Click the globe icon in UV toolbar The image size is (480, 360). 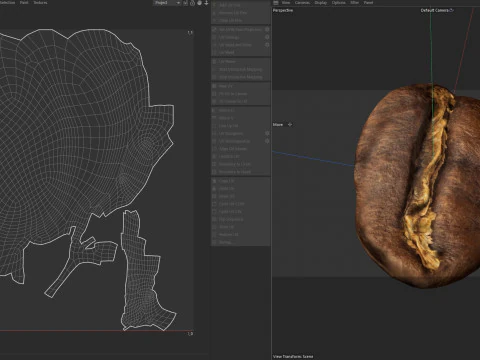pyautogui.click(x=199, y=3)
